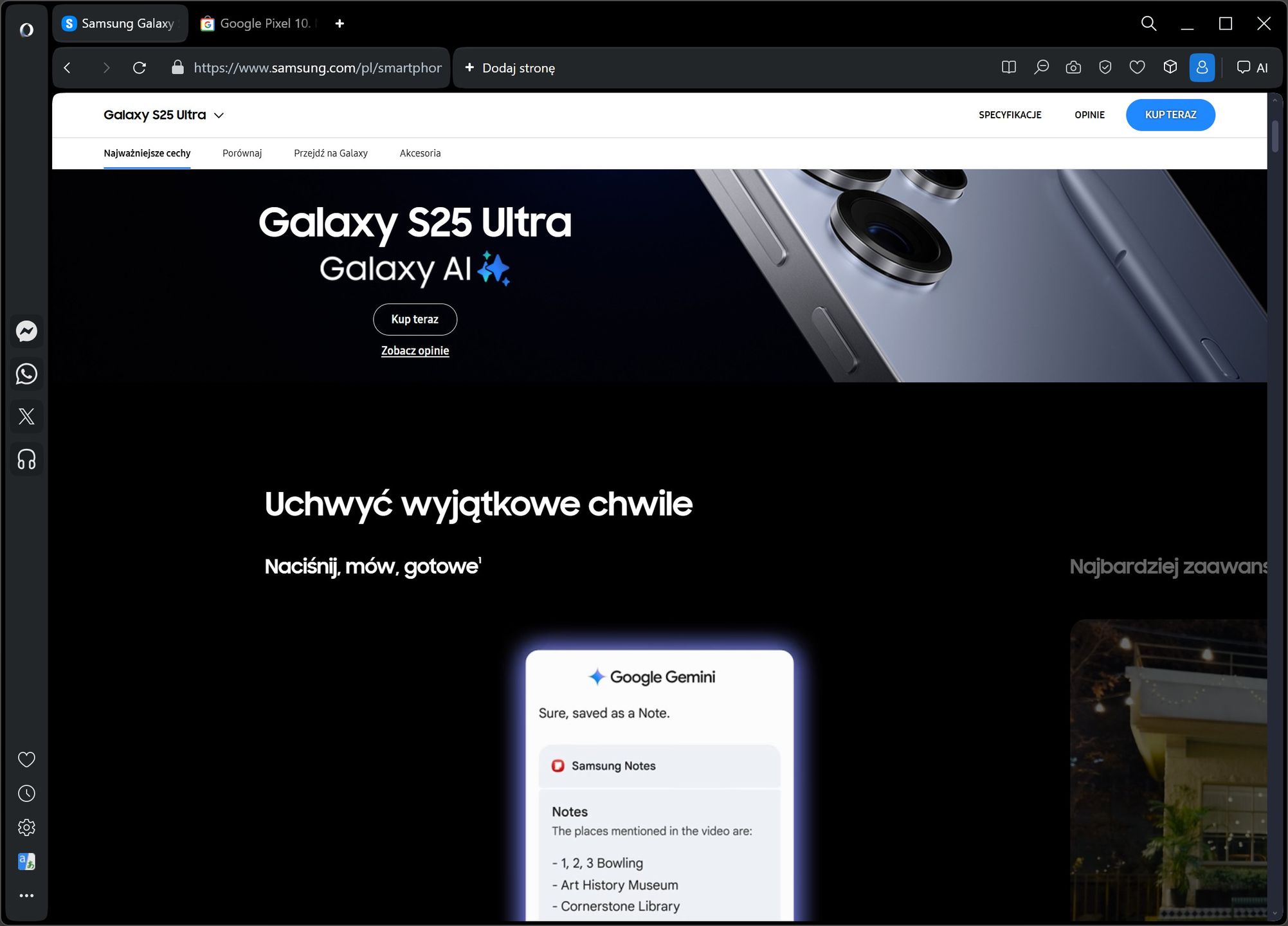Go forward to the next page
This screenshot has width=1288, height=926.
[x=106, y=68]
